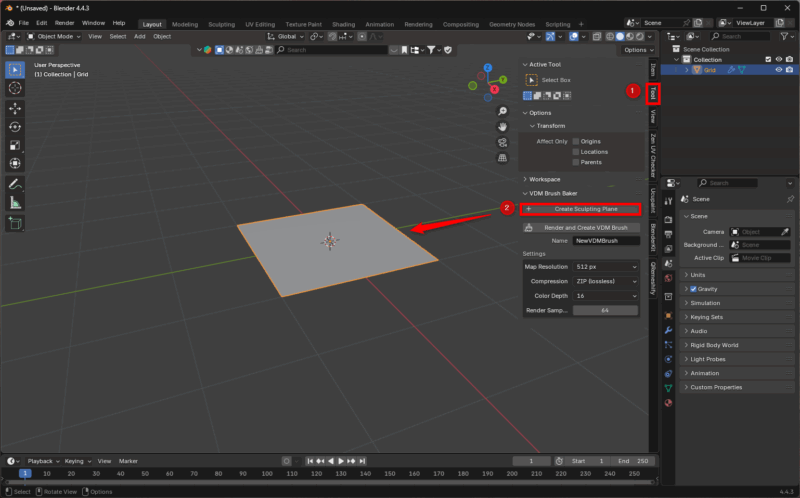Open the Add menu in viewport header
This screenshot has width=800, height=498.
(x=139, y=36)
